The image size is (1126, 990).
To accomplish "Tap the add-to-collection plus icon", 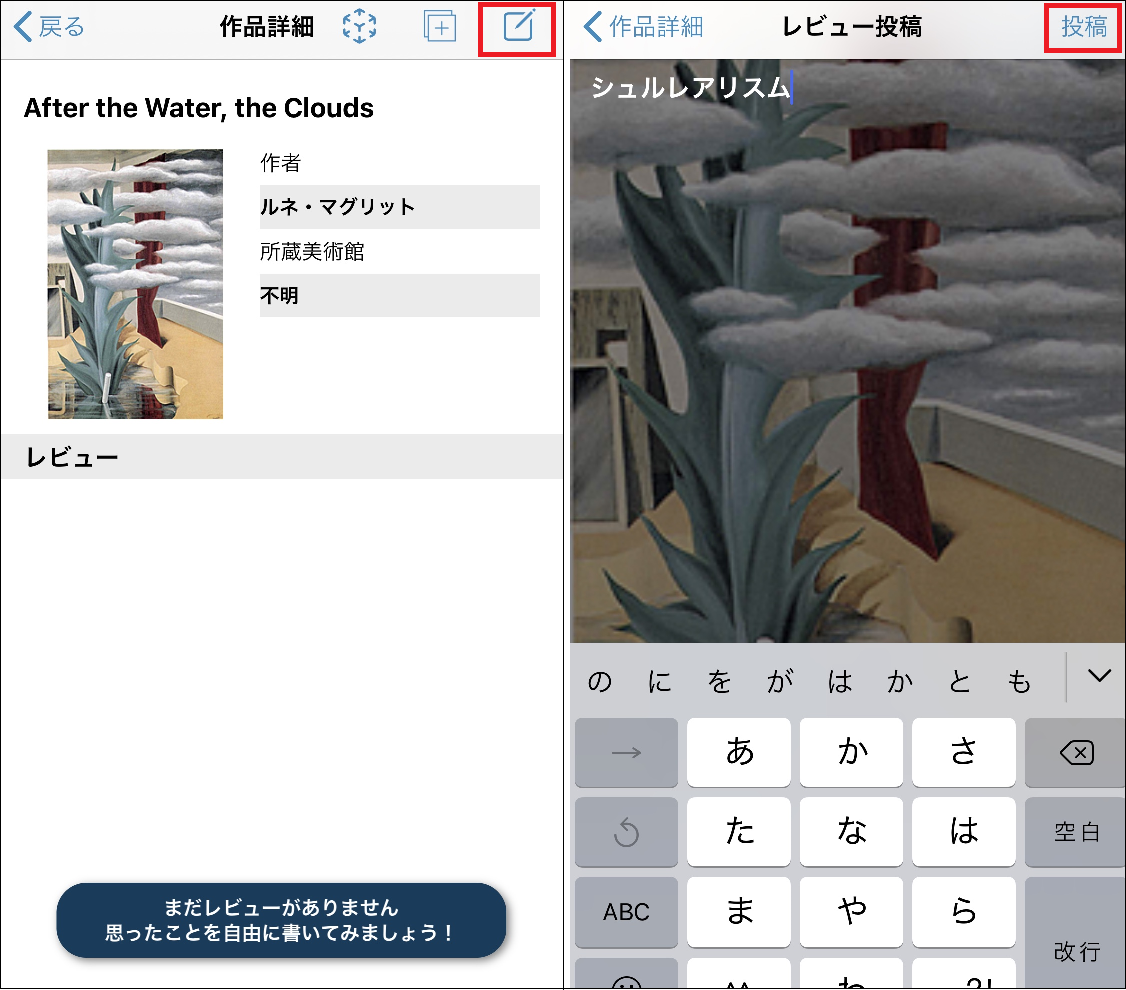I will tap(439, 27).
